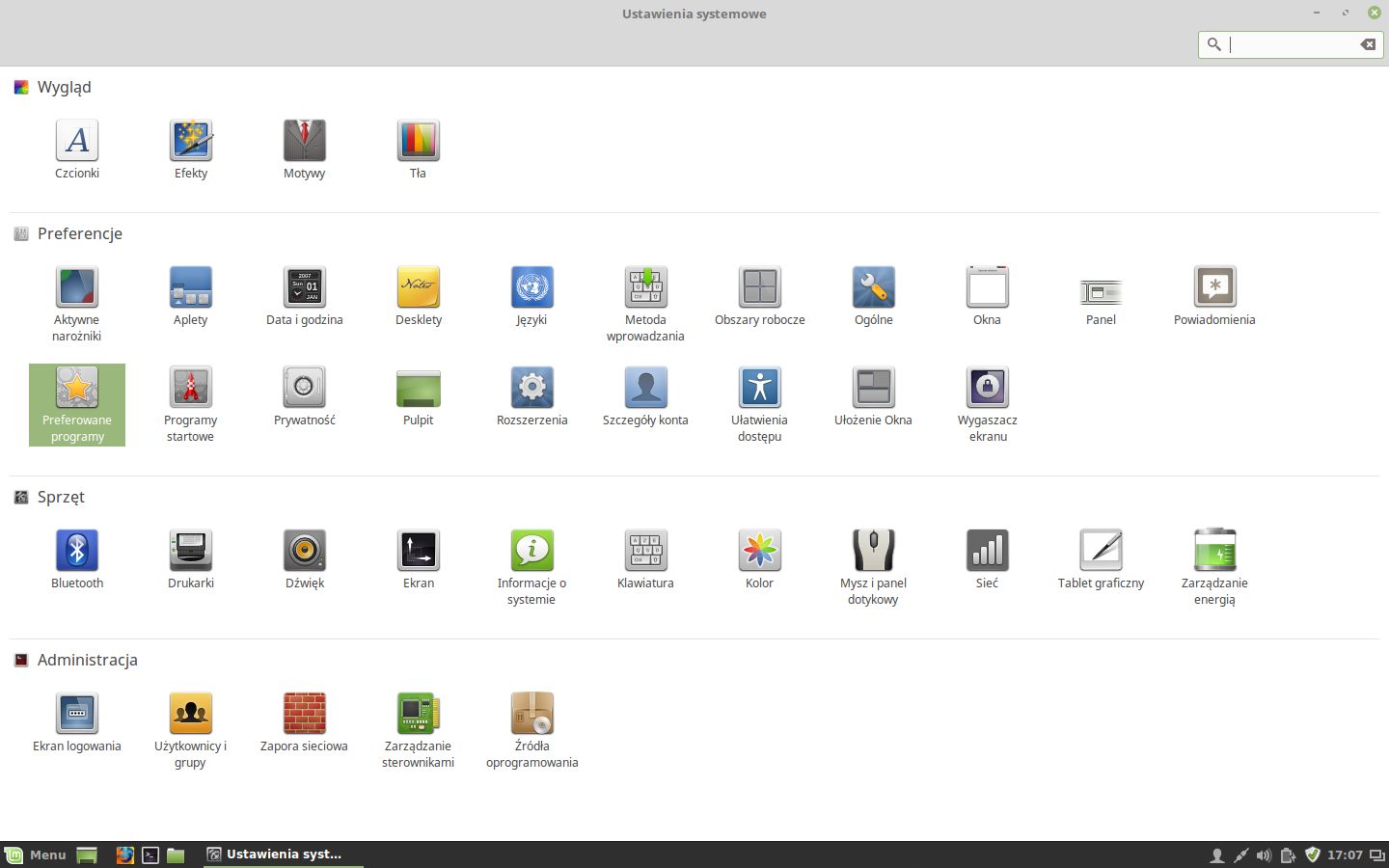Click the battery power tray icon
1389x868 pixels.
click(1288, 855)
